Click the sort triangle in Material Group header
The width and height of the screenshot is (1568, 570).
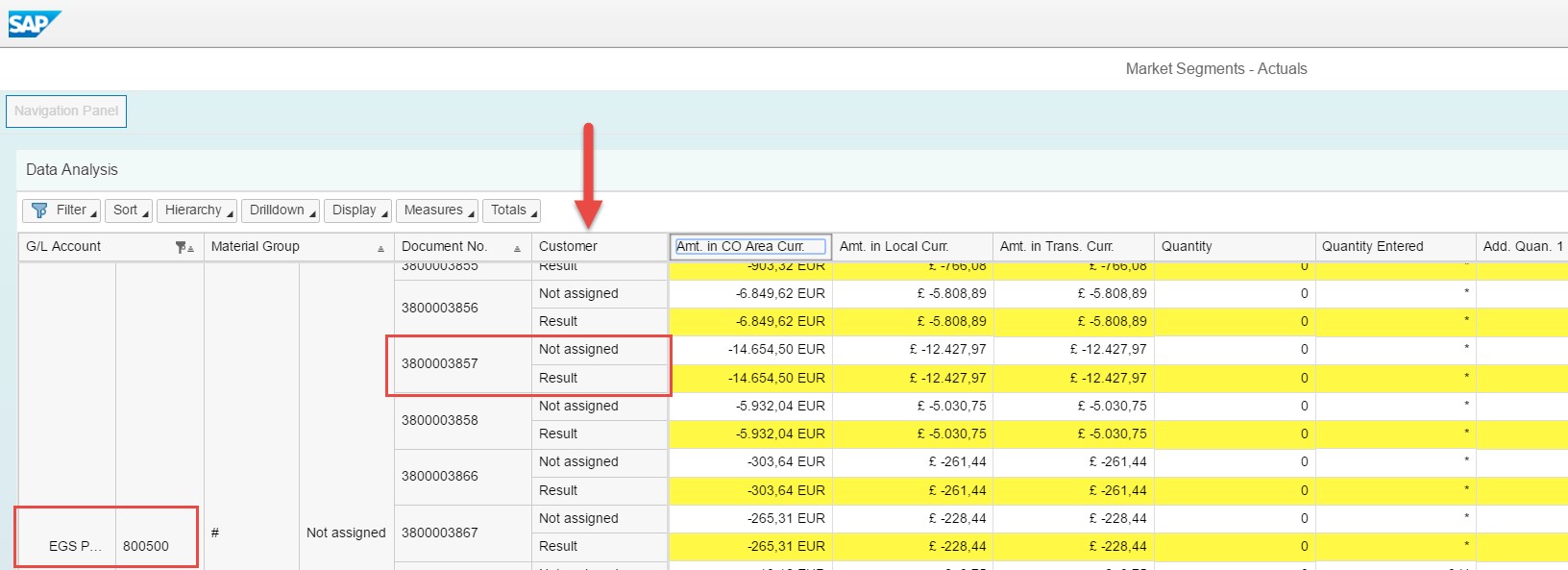[x=381, y=249]
